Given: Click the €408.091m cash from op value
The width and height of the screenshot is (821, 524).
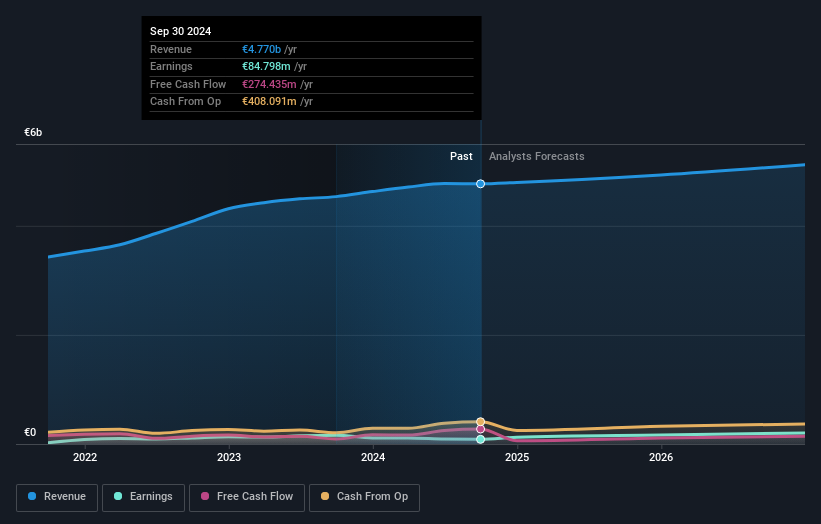Looking at the screenshot, I should pos(269,102).
